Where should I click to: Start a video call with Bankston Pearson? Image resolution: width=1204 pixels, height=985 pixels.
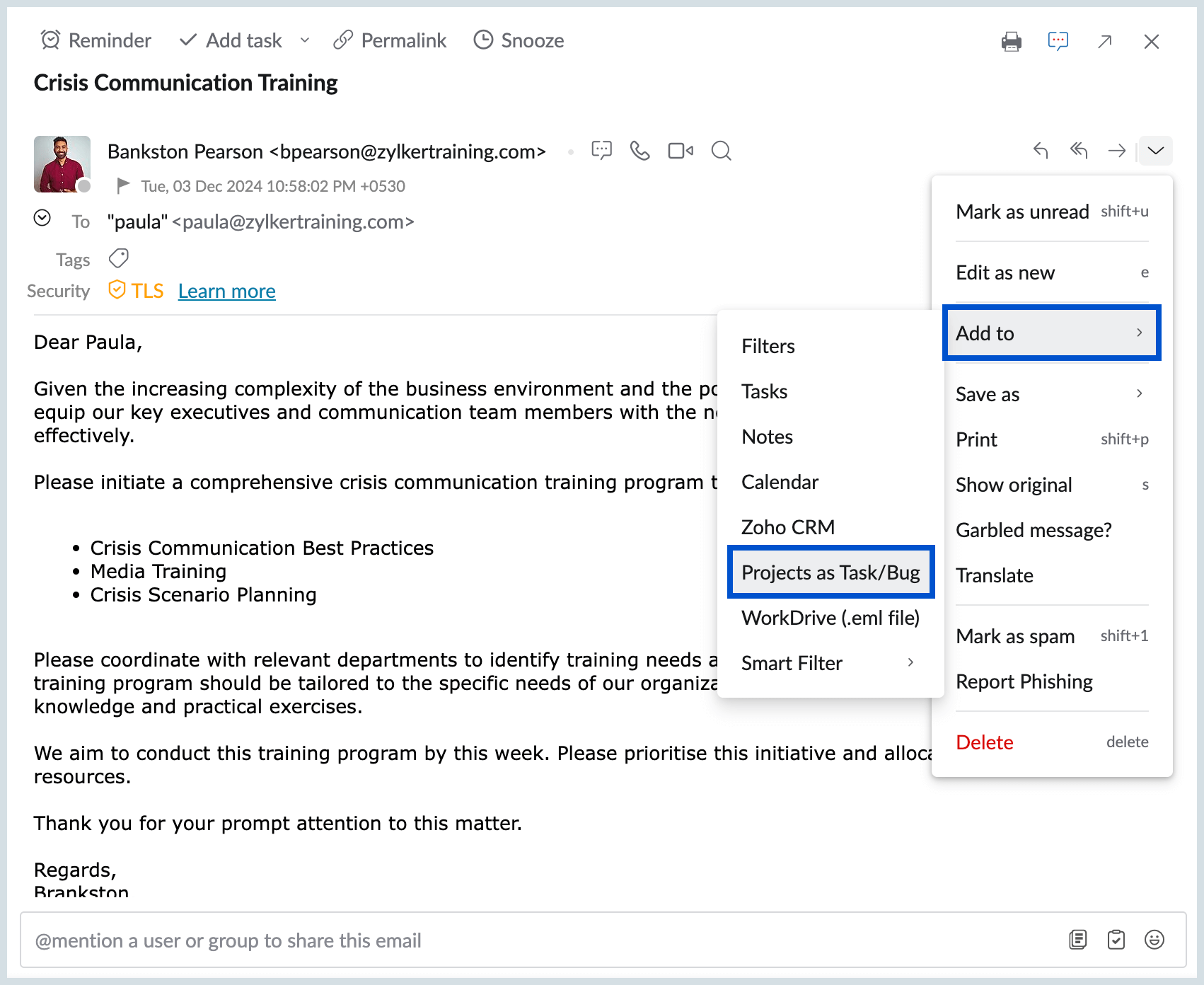[x=680, y=151]
